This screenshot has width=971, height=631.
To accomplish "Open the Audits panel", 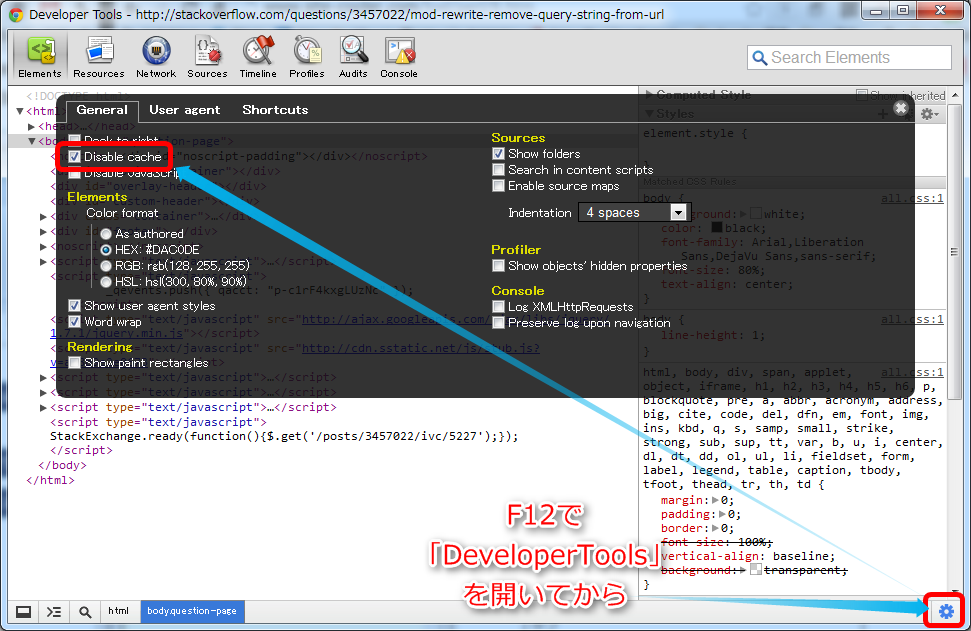I will point(353,57).
